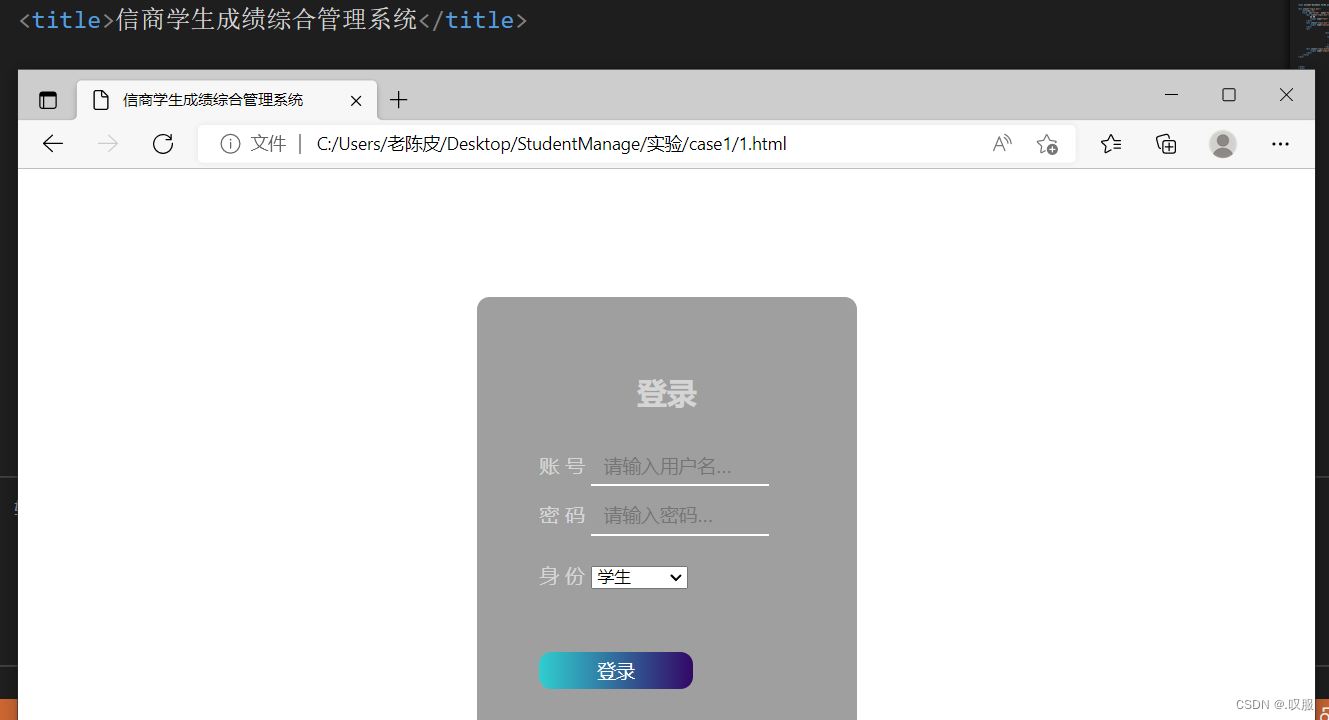Select the 信商学生成绩综合管理系统 browser tab

[227, 100]
